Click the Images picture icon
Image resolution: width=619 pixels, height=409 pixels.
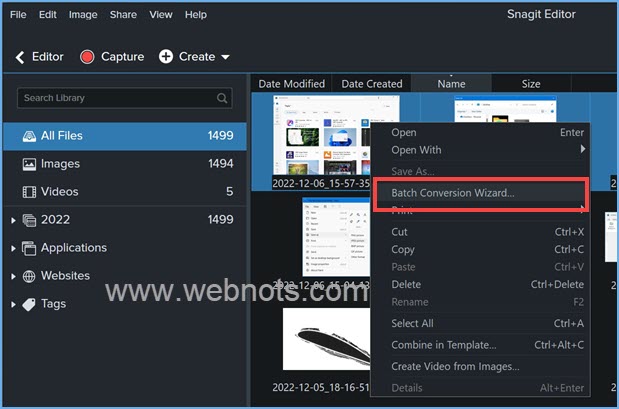click(x=29, y=164)
